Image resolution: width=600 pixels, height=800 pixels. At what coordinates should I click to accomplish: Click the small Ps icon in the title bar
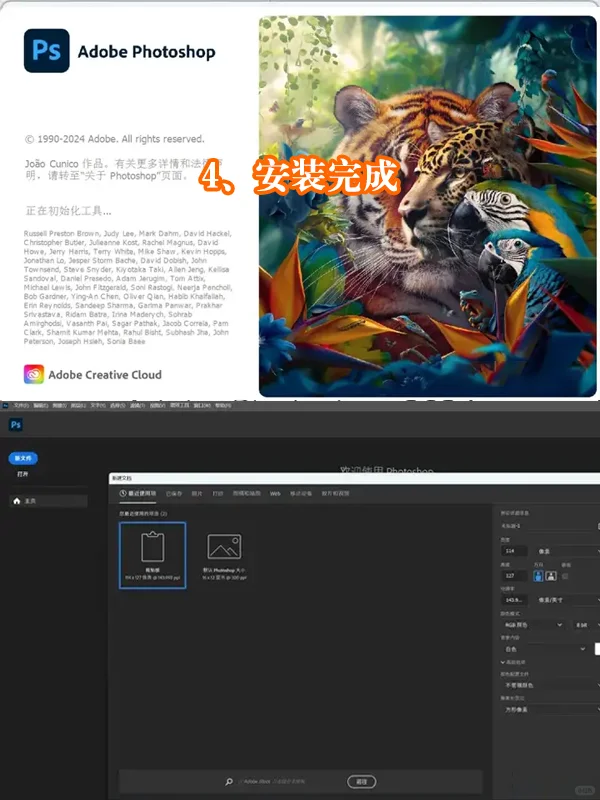coord(5,406)
